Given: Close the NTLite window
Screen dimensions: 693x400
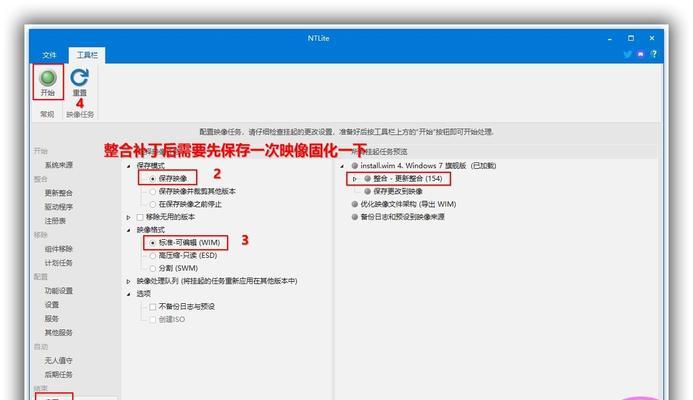Looking at the screenshot, I should click(652, 38).
